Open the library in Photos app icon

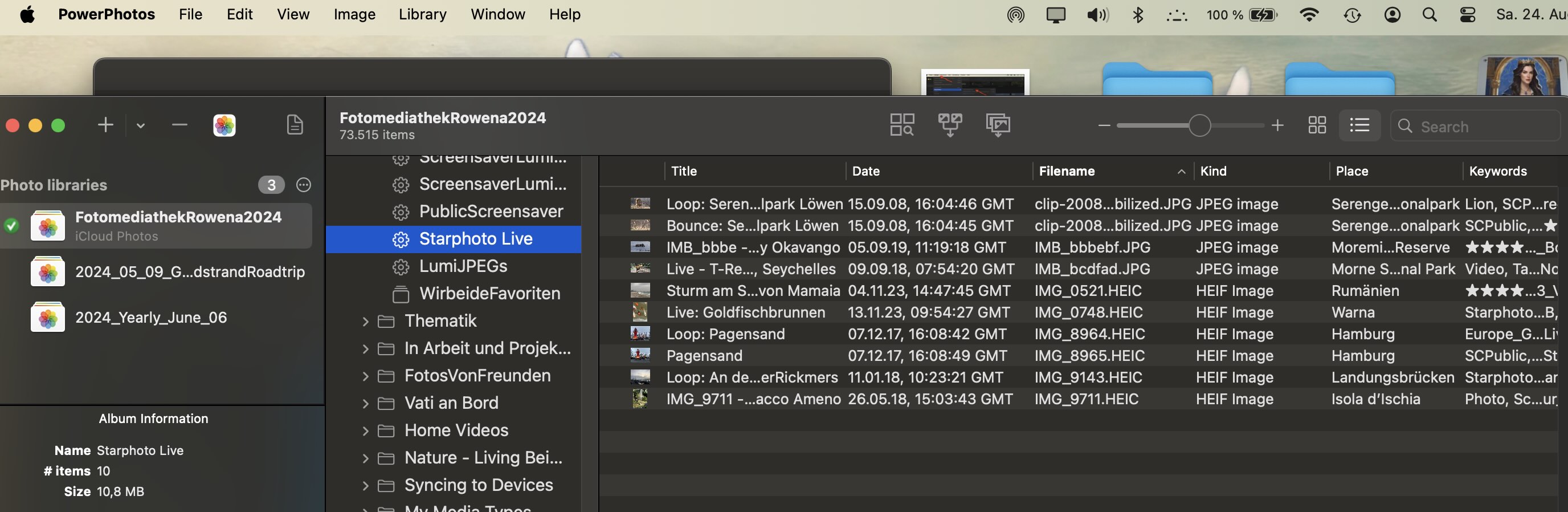pos(224,125)
